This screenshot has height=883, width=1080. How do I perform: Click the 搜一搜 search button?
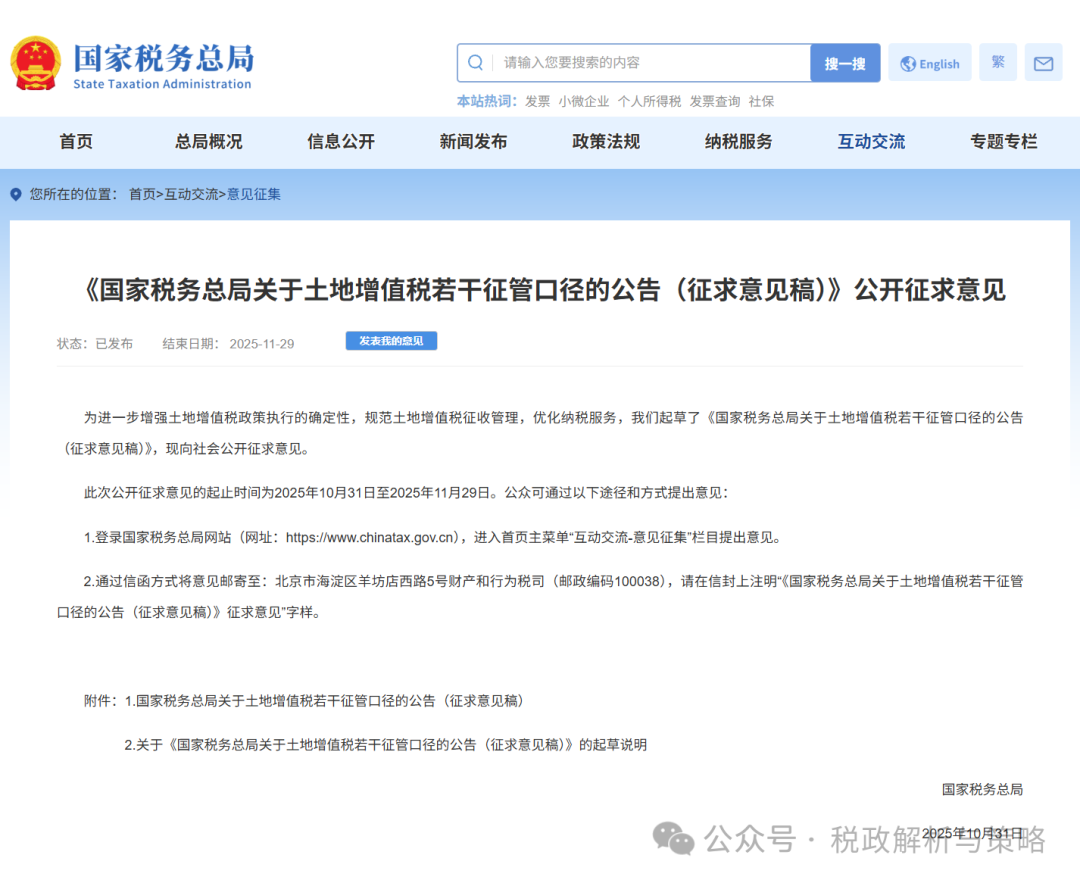pyautogui.click(x=845, y=63)
